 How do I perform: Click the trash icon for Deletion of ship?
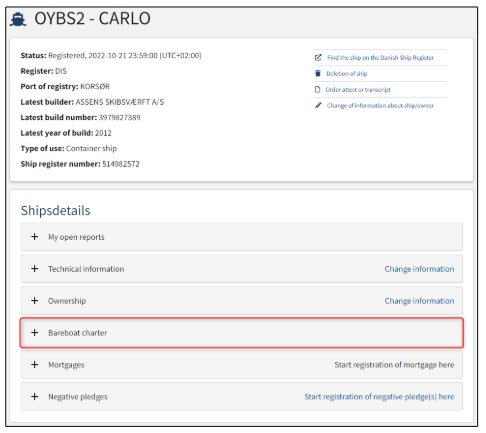(x=318, y=73)
